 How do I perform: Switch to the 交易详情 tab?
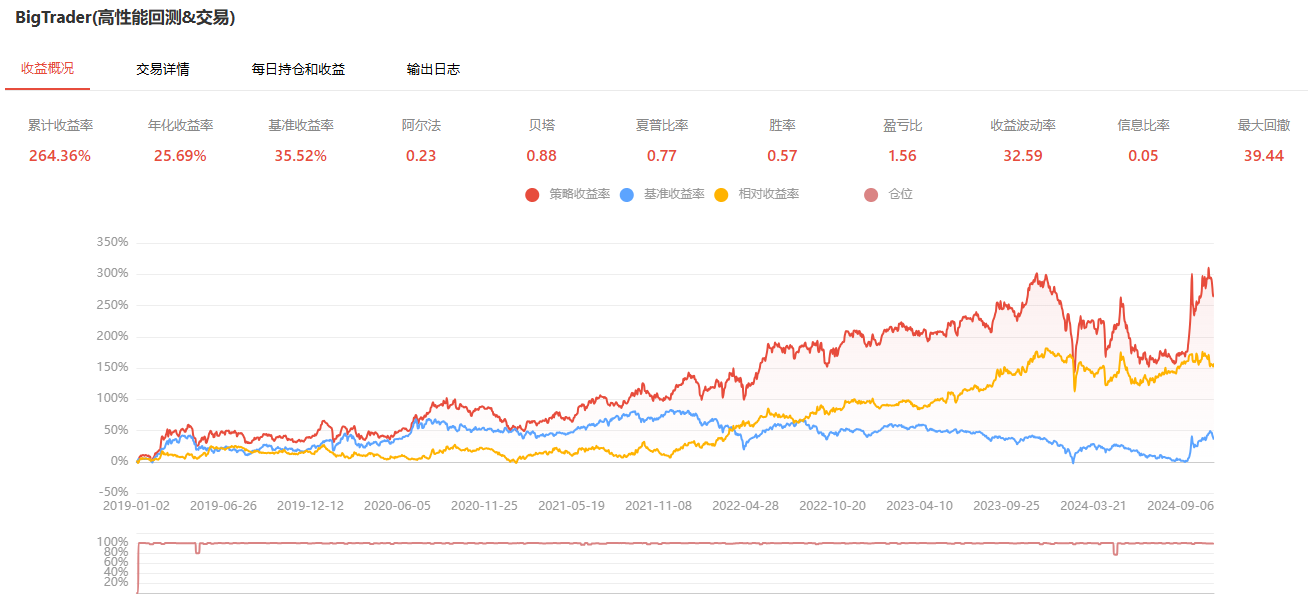(163, 69)
